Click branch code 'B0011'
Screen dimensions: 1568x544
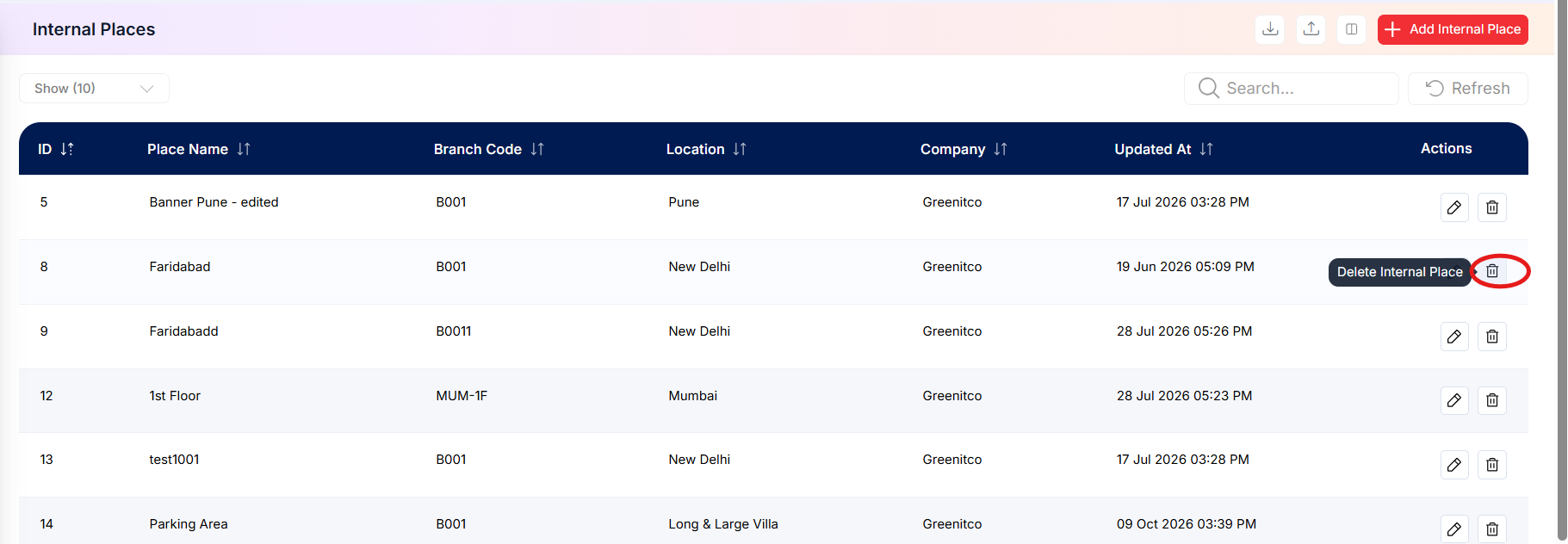click(x=454, y=331)
